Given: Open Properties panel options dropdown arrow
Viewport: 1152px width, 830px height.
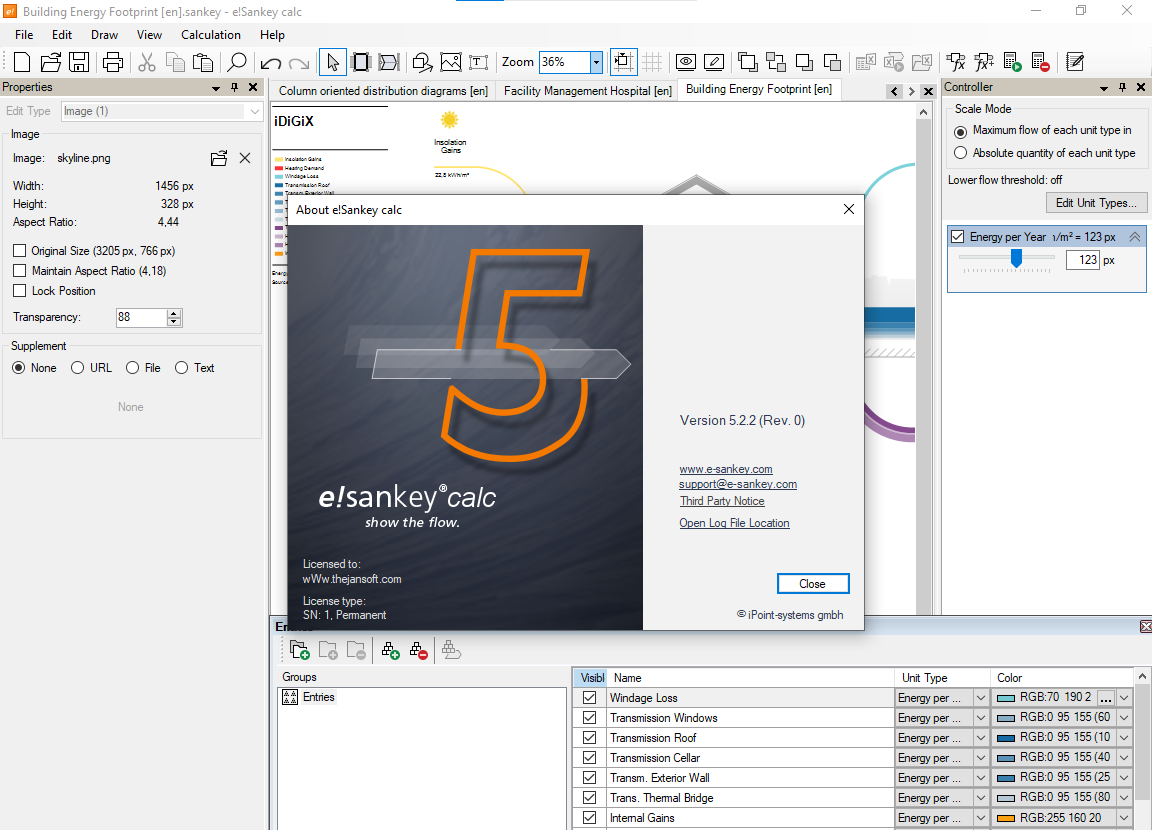Looking at the screenshot, I should (216, 87).
